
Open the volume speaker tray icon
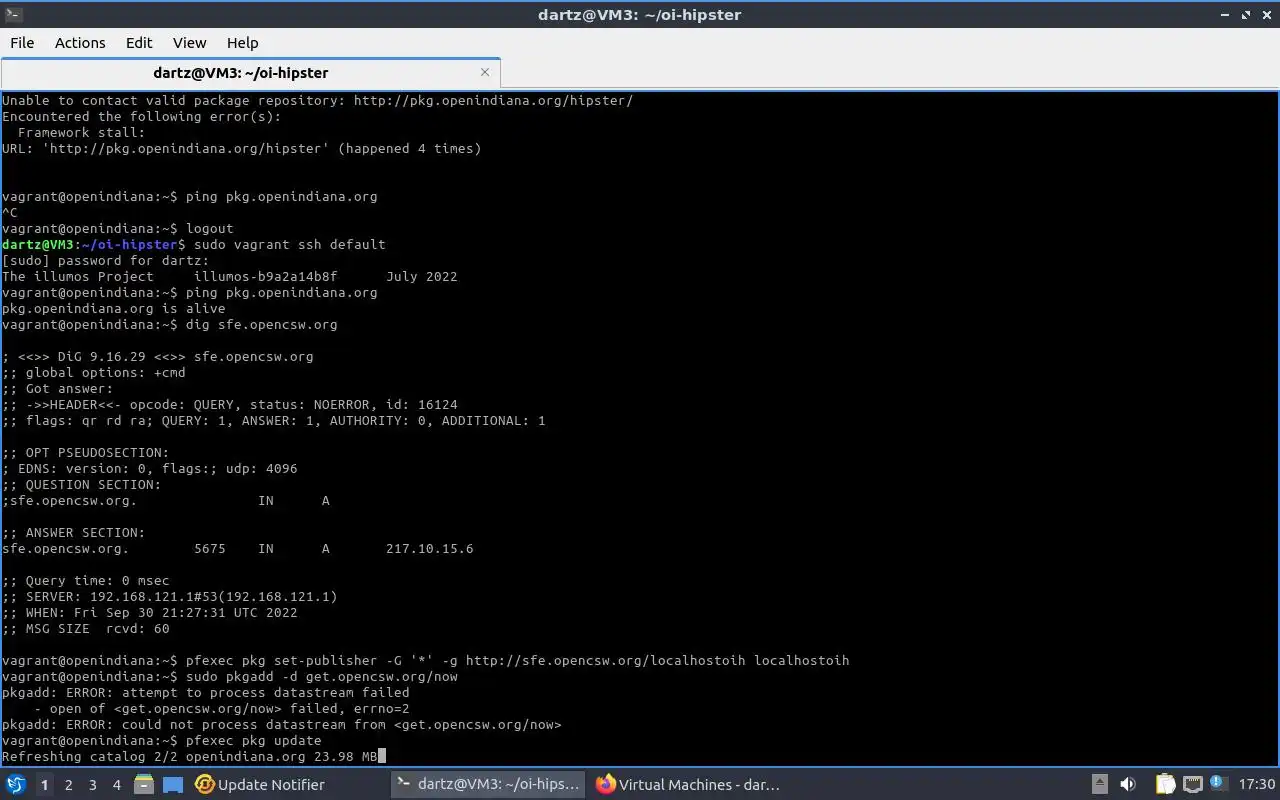1128,785
